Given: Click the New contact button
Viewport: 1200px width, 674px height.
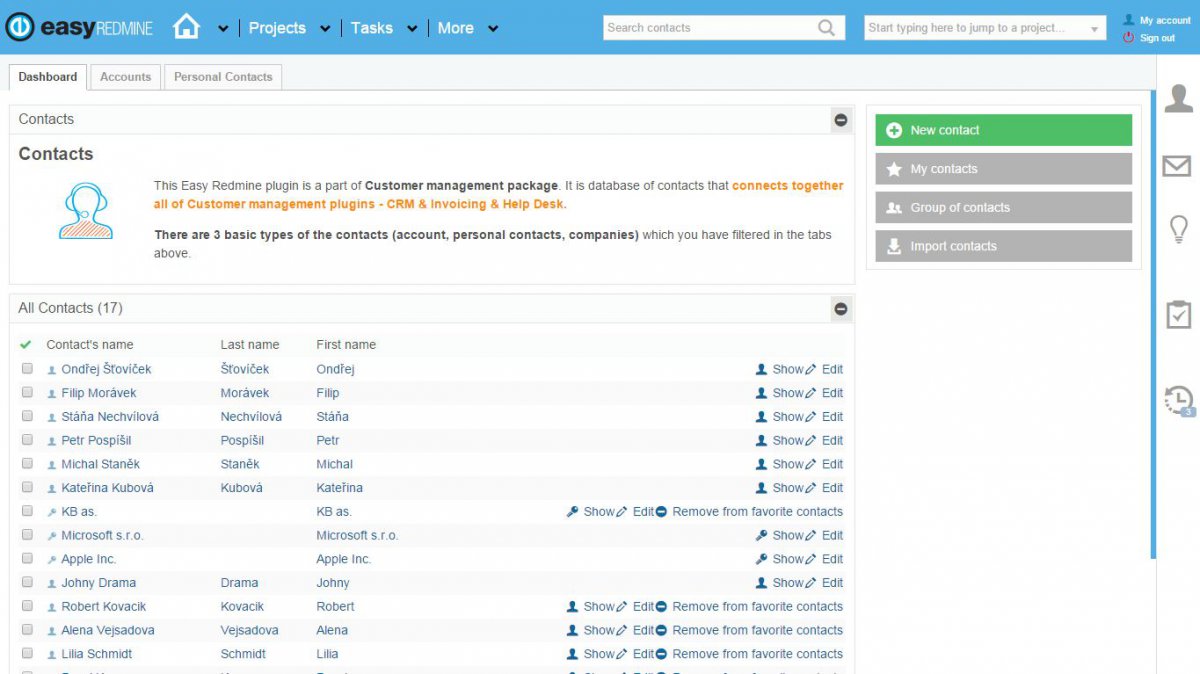Looking at the screenshot, I should coord(1003,130).
